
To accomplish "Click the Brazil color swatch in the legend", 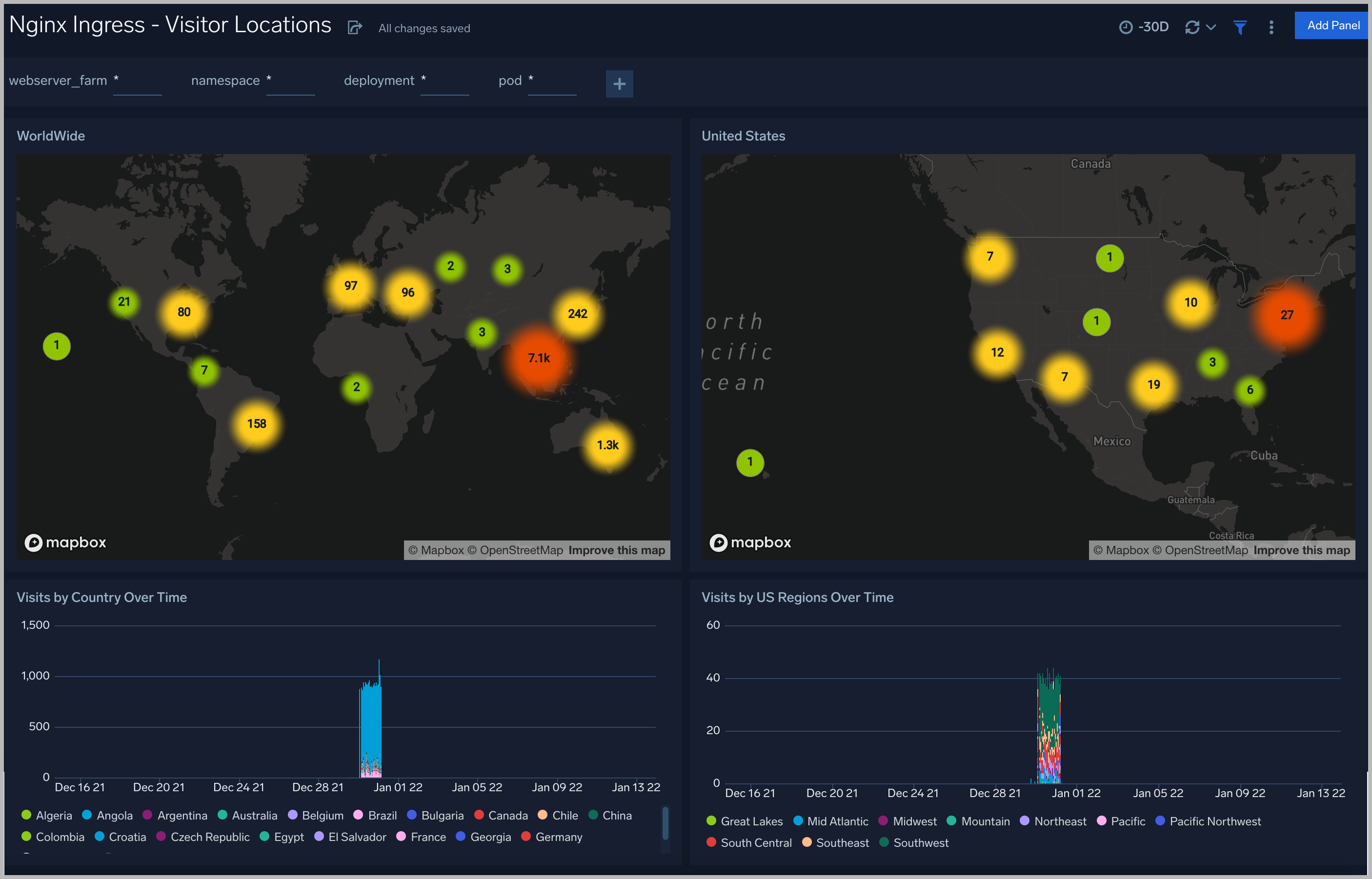I will tap(359, 815).
